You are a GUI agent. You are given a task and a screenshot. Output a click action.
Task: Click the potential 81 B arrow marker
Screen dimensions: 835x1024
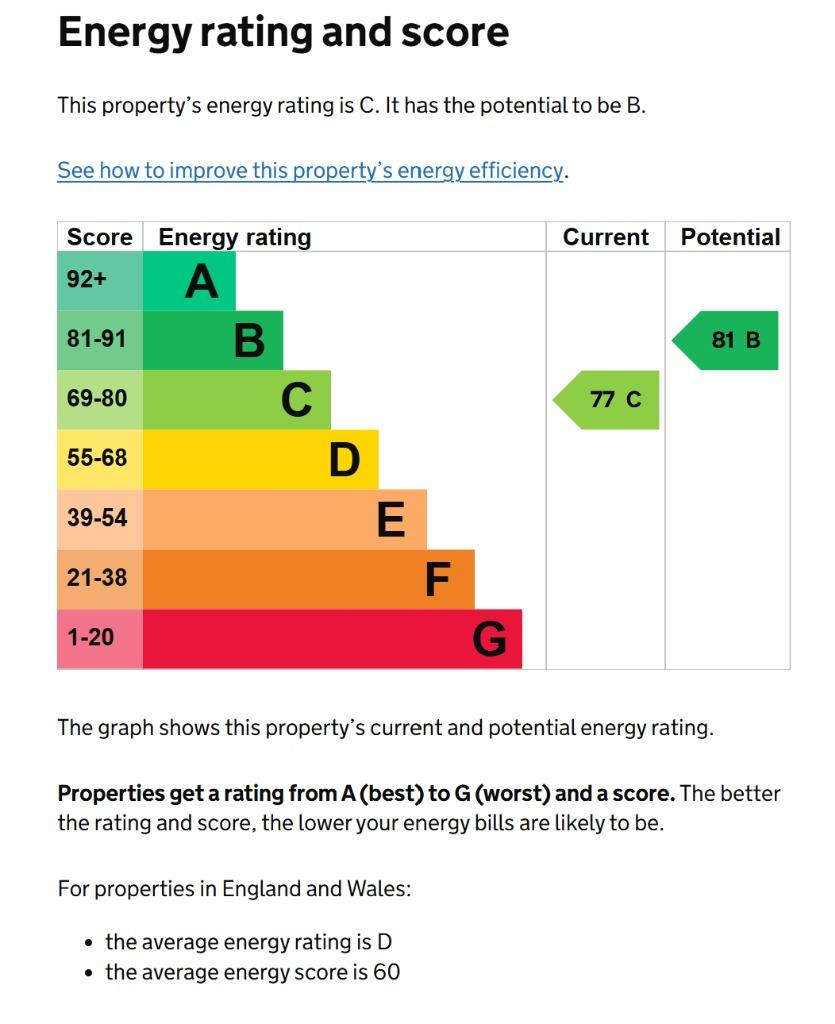coord(725,340)
